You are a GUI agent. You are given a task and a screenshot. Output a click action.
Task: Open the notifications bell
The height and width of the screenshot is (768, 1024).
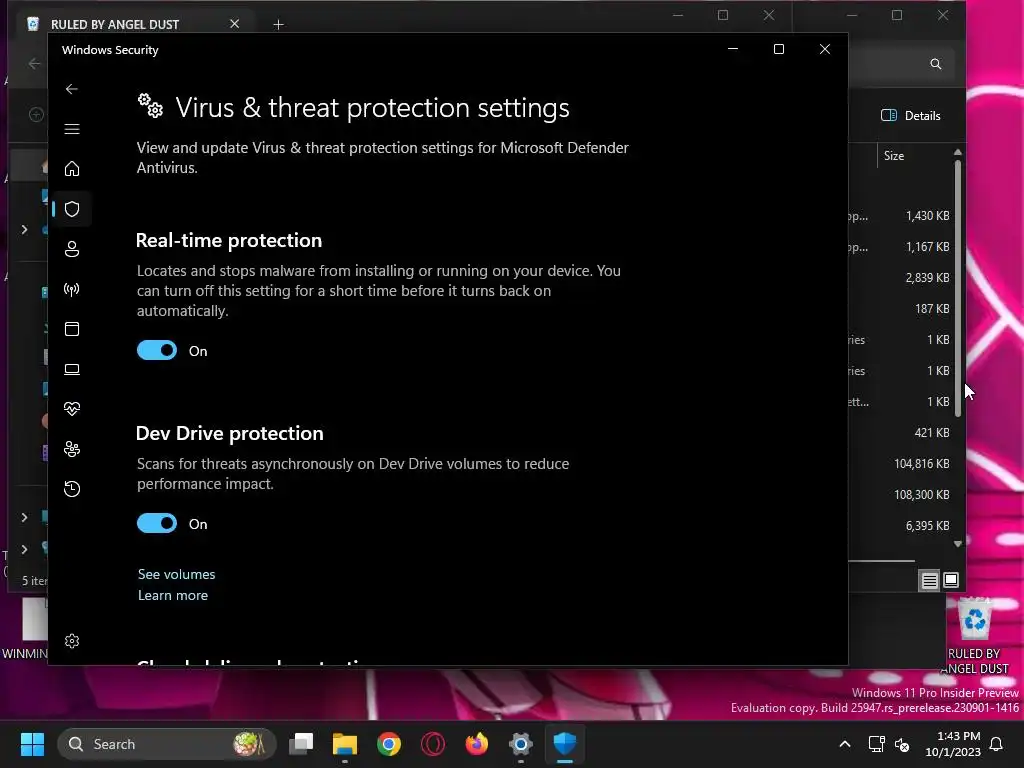coord(997,744)
